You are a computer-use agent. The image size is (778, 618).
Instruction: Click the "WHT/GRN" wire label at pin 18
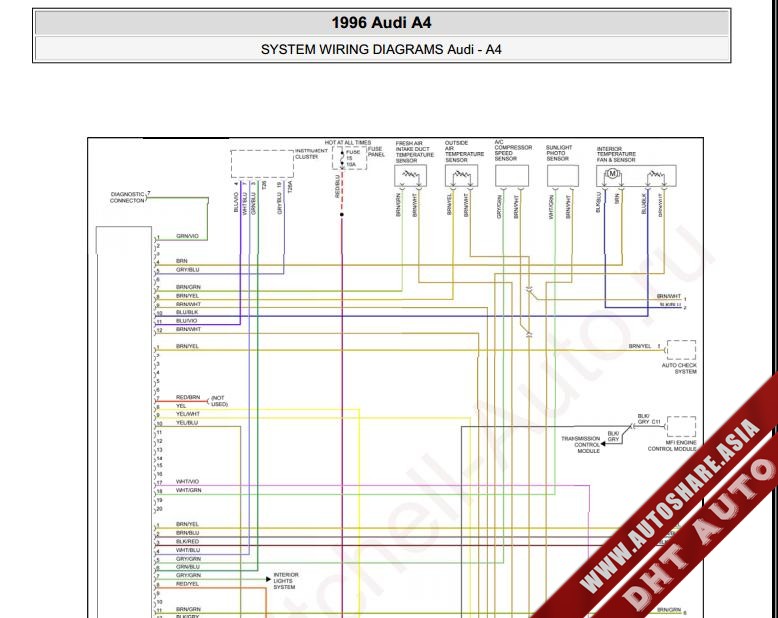point(189,491)
